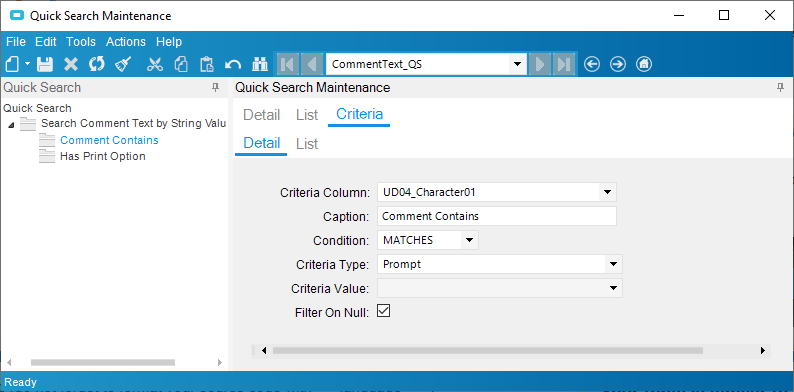Open the Criteria Column dropdown
Image resolution: width=794 pixels, height=392 pixels.
point(607,192)
